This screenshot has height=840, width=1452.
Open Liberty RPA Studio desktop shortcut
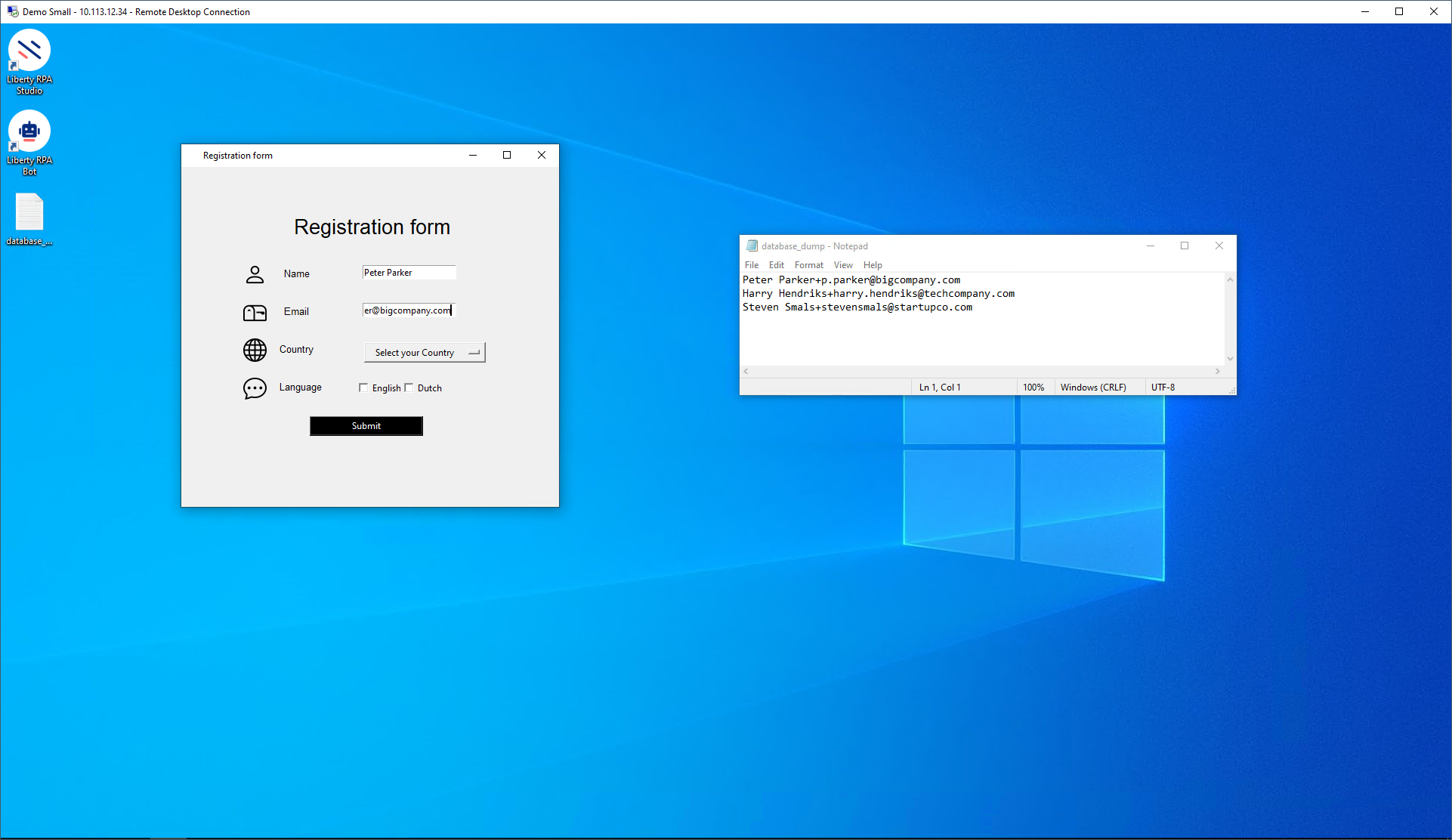pyautogui.click(x=29, y=51)
